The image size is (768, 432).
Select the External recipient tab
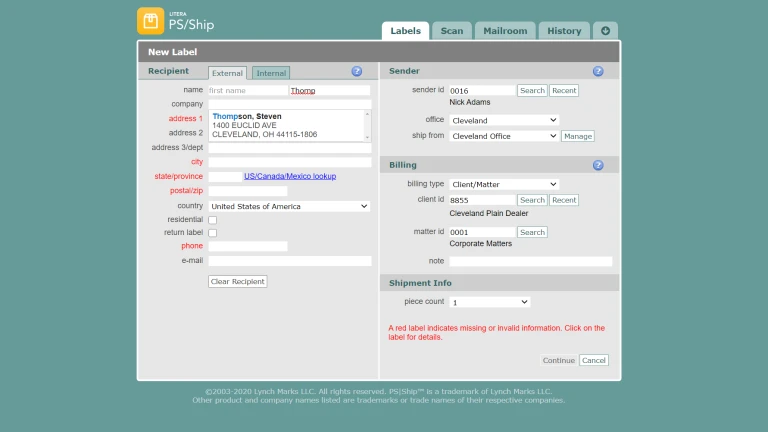coord(227,73)
